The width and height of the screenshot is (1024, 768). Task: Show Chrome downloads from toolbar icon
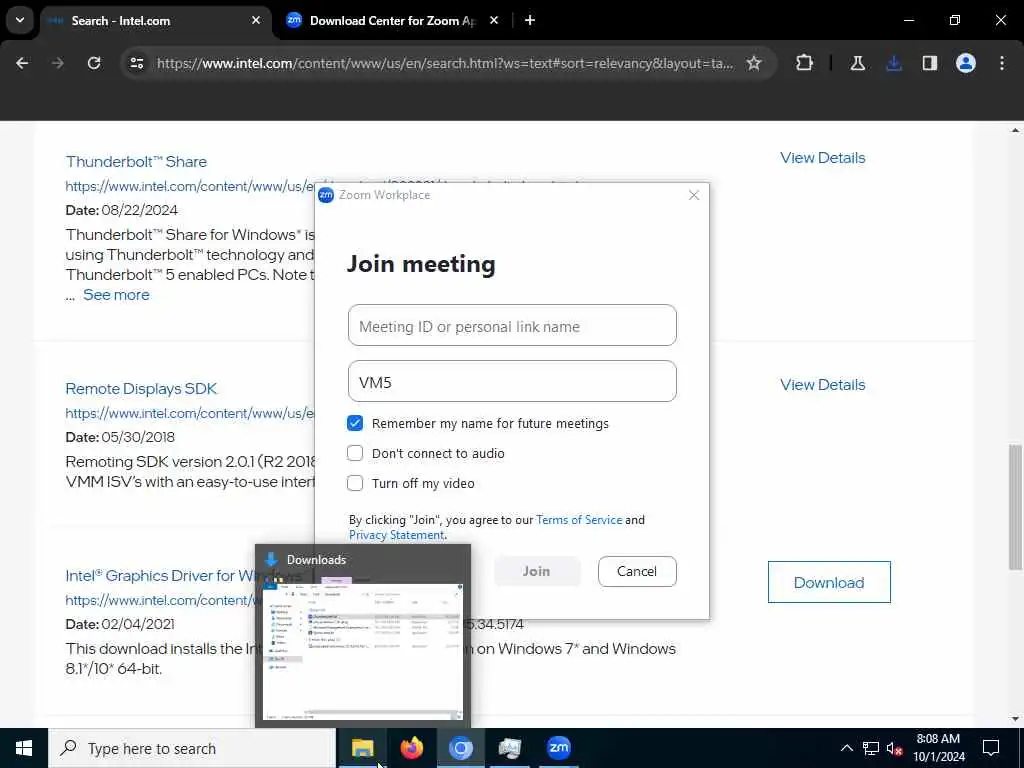click(x=894, y=63)
